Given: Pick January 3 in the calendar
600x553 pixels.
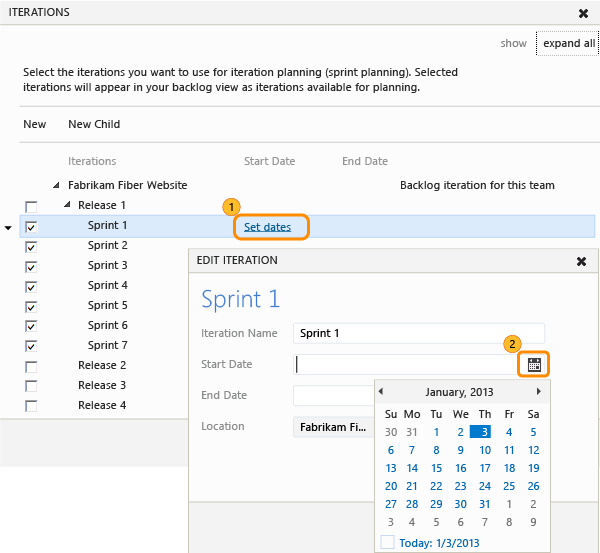Looking at the screenshot, I should pyautogui.click(x=481, y=432).
